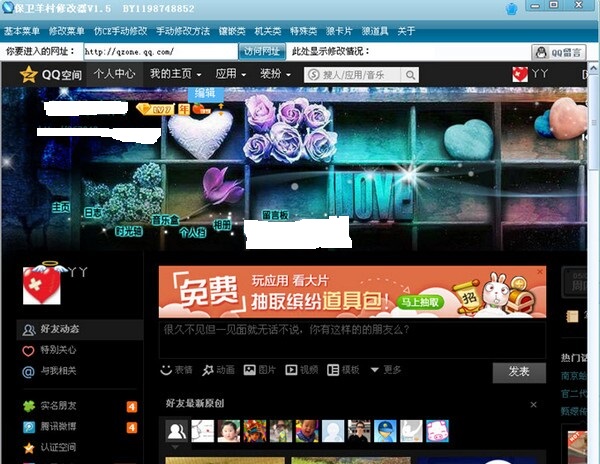Viewport: 600px width, 464px height.
Task: Click the 年 badge icon
Action: click(184, 109)
